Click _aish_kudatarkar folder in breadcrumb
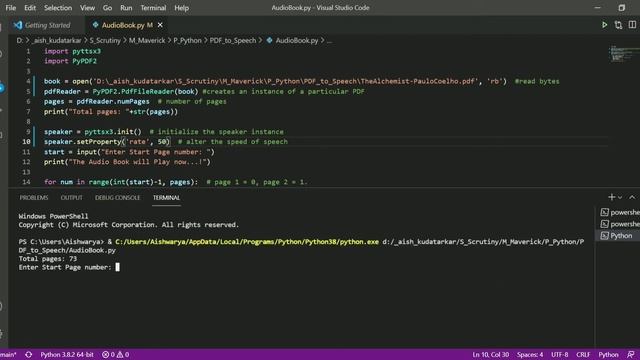The image size is (640, 360). 57,40
